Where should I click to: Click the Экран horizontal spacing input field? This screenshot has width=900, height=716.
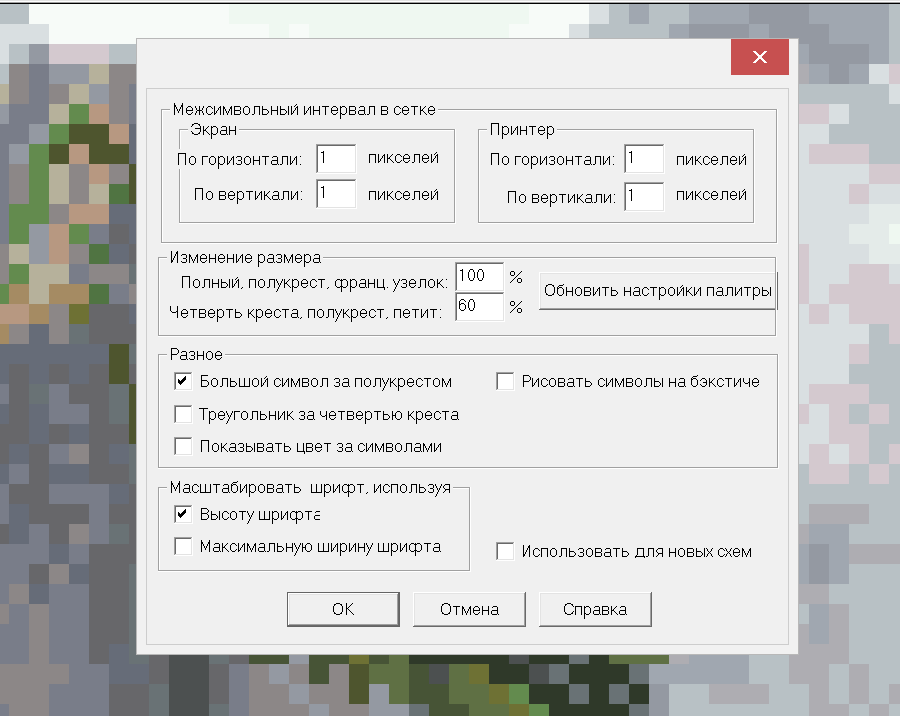point(336,158)
